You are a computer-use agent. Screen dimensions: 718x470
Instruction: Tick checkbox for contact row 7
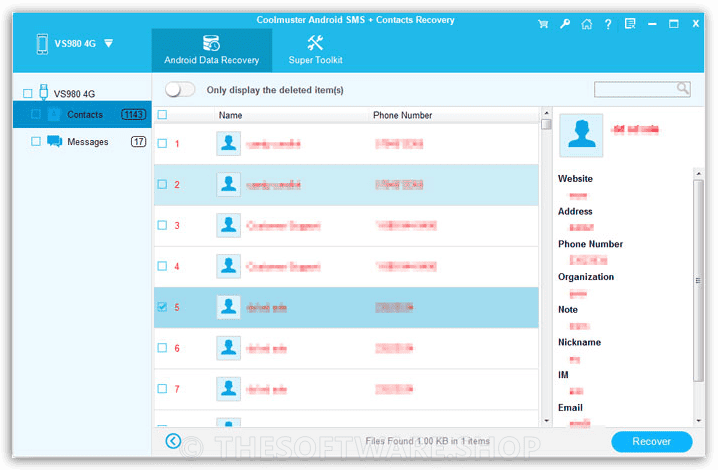point(162,388)
